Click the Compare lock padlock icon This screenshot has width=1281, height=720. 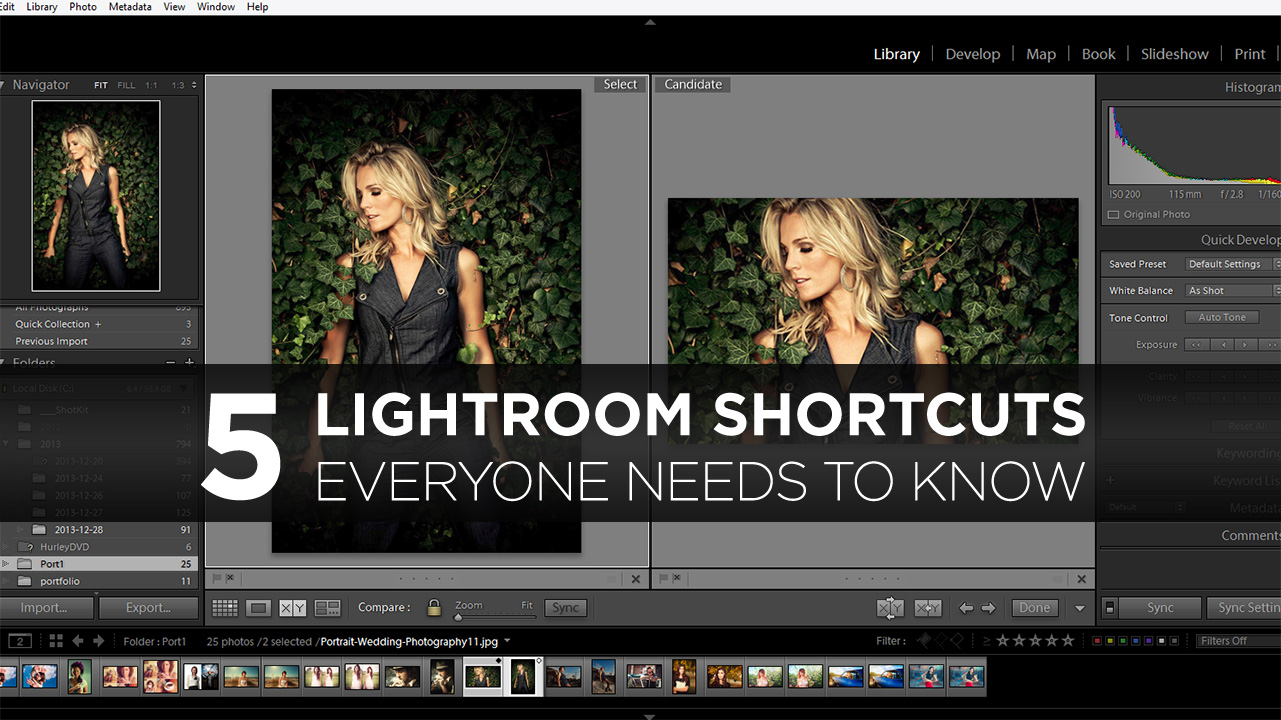[434, 607]
